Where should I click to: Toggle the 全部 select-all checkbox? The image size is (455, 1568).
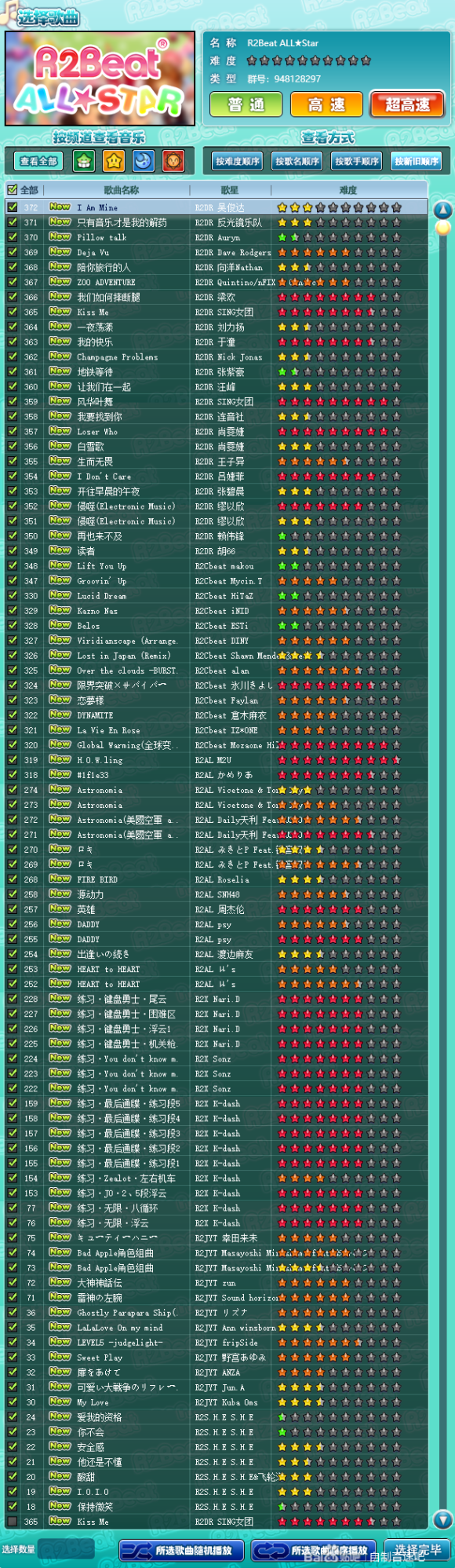pyautogui.click(x=12, y=190)
